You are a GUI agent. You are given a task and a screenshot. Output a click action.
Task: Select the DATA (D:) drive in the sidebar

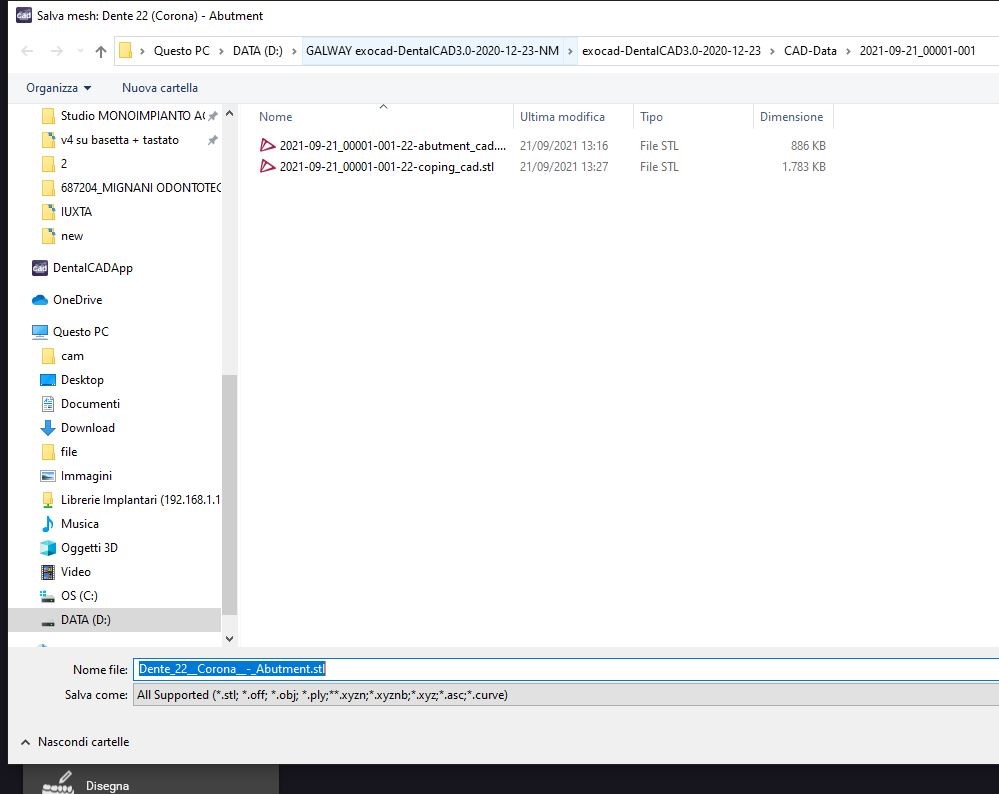coord(115,620)
